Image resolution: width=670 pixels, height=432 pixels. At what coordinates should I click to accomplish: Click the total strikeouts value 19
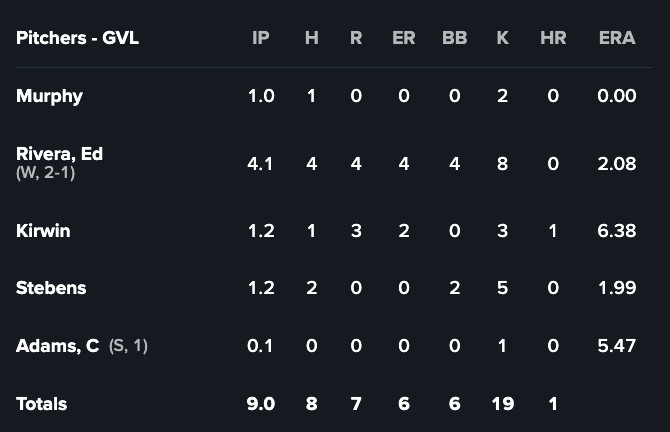tap(502, 404)
